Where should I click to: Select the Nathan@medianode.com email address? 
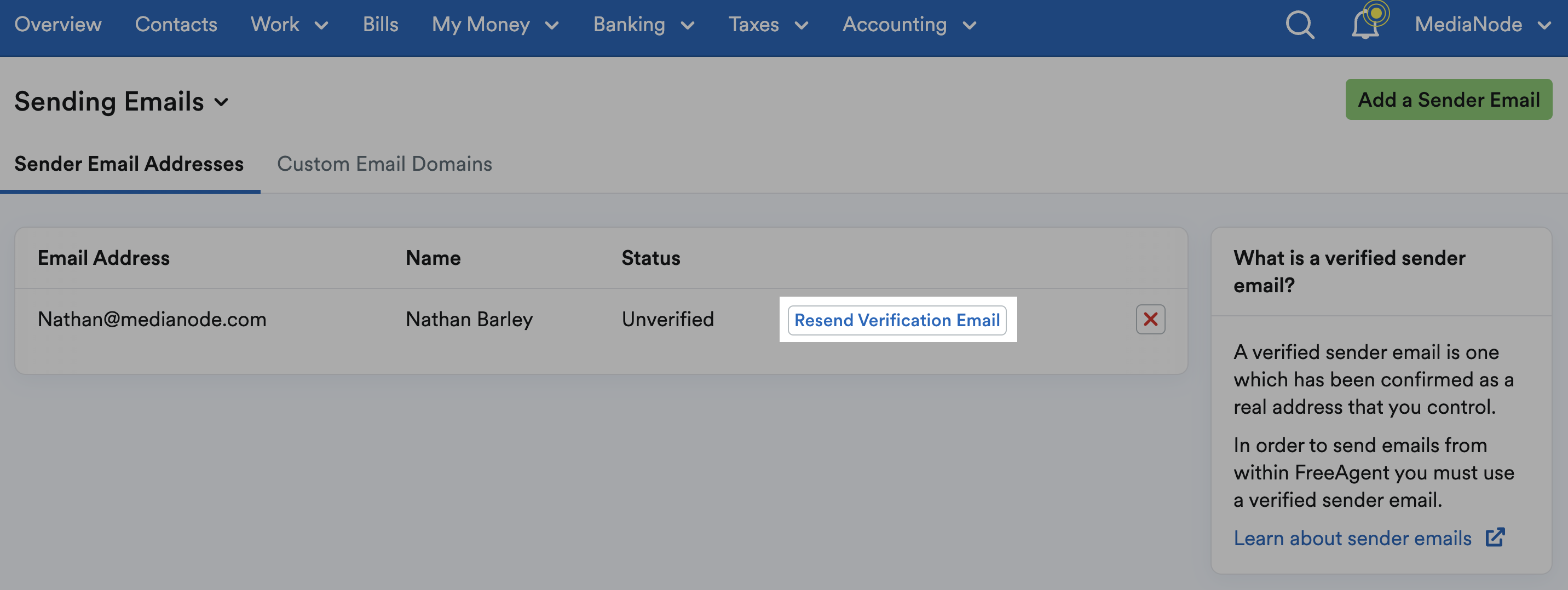[152, 319]
